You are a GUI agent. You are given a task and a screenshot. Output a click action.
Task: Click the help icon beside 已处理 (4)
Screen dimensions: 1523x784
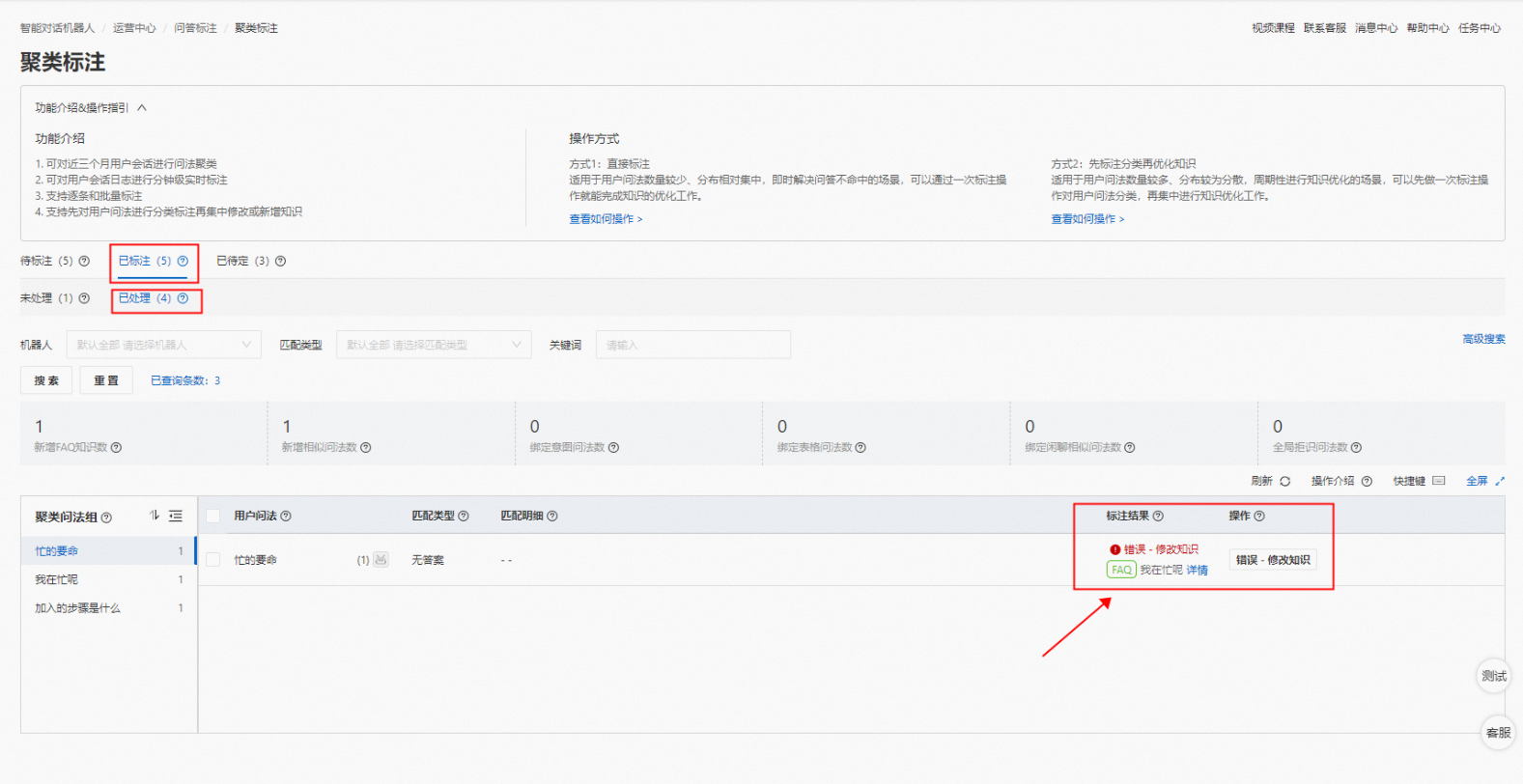(183, 298)
